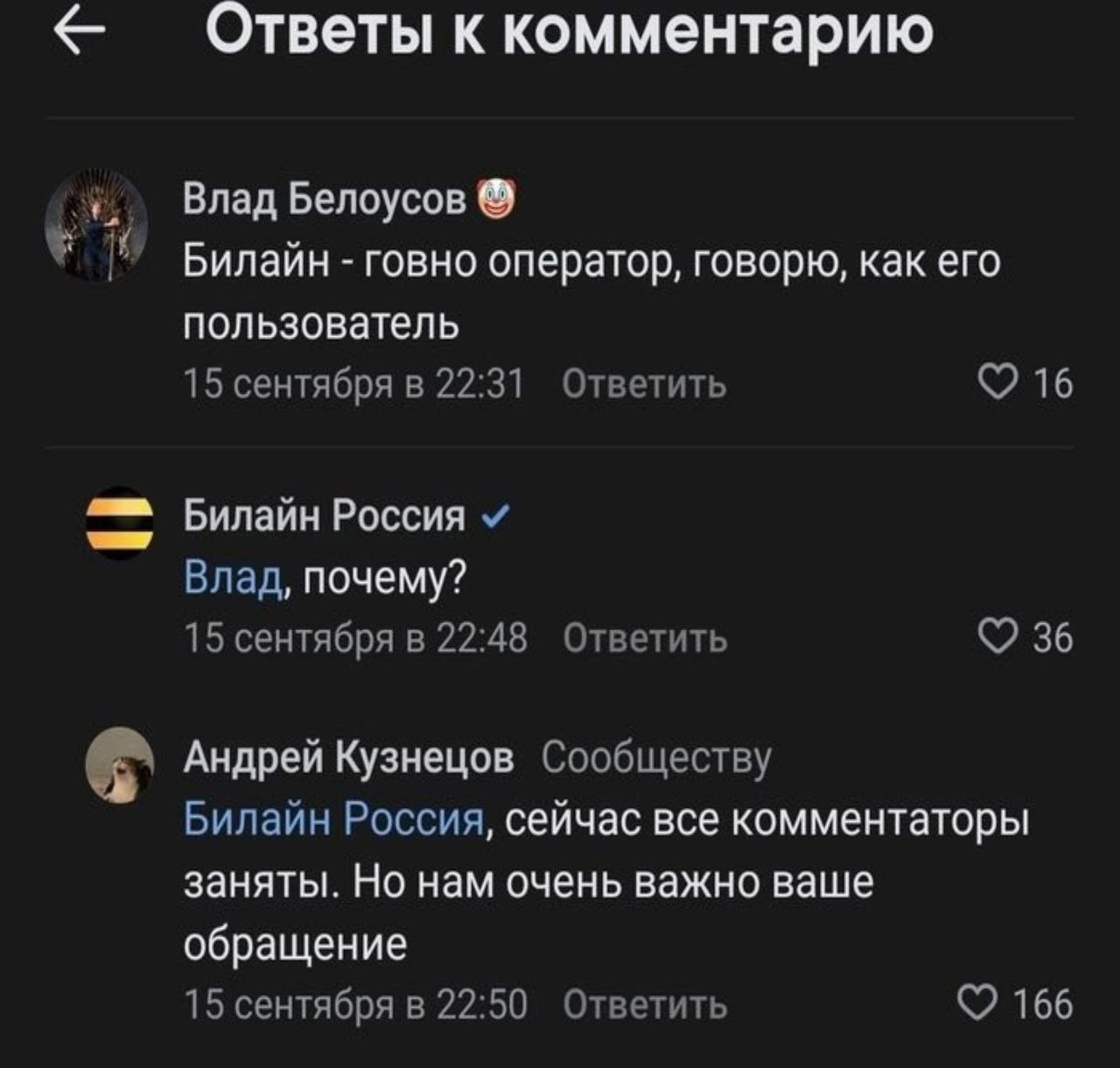The width and height of the screenshot is (1120, 1068).
Task: Click the heart icon on Андрей's comment
Action: pyautogui.click(x=978, y=1001)
